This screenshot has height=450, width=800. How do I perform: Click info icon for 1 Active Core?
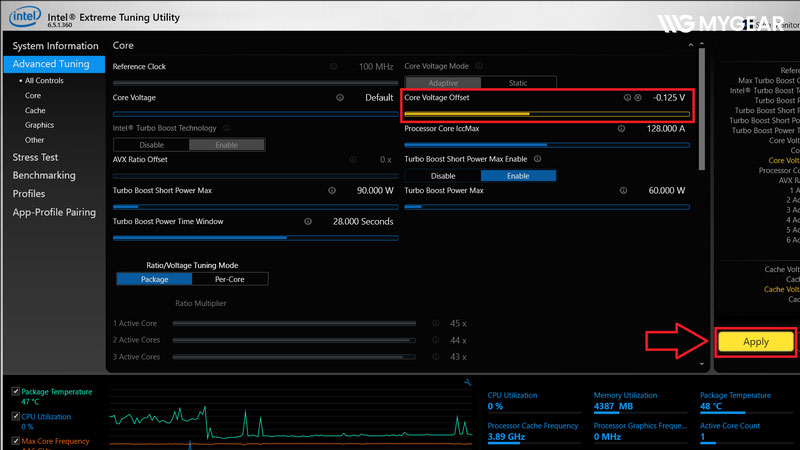[436, 323]
